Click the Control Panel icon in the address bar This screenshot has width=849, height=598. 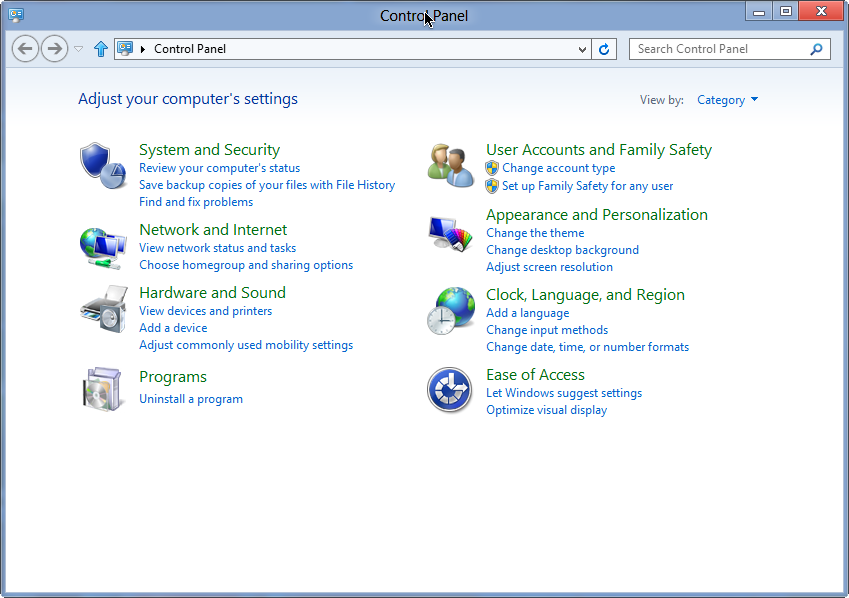point(125,49)
